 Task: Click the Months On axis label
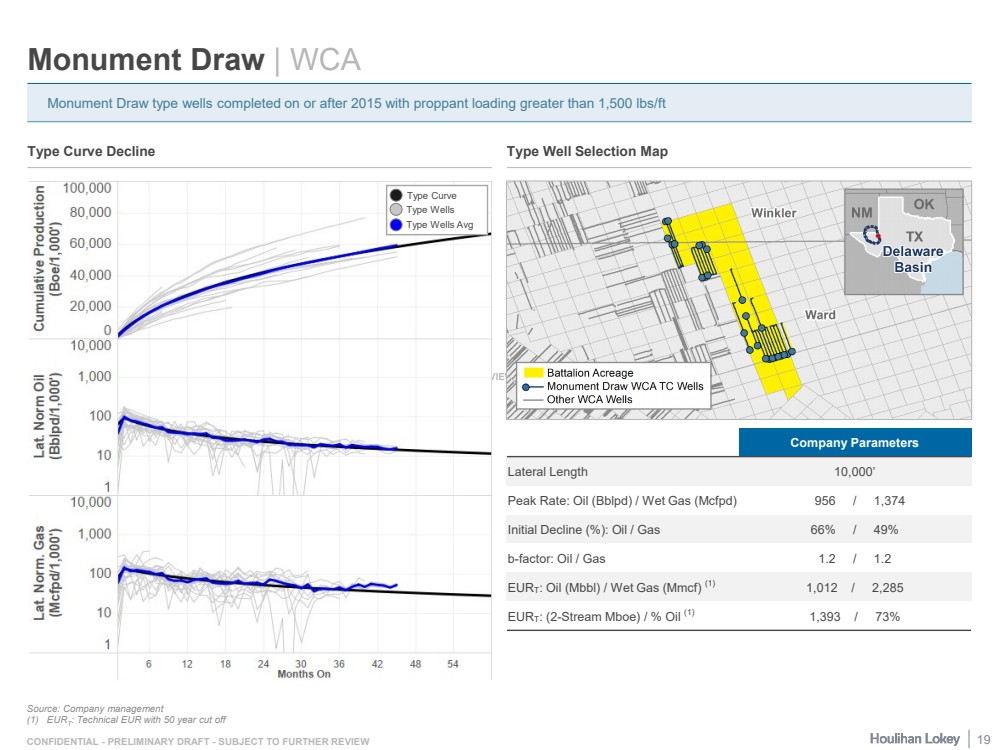303,674
